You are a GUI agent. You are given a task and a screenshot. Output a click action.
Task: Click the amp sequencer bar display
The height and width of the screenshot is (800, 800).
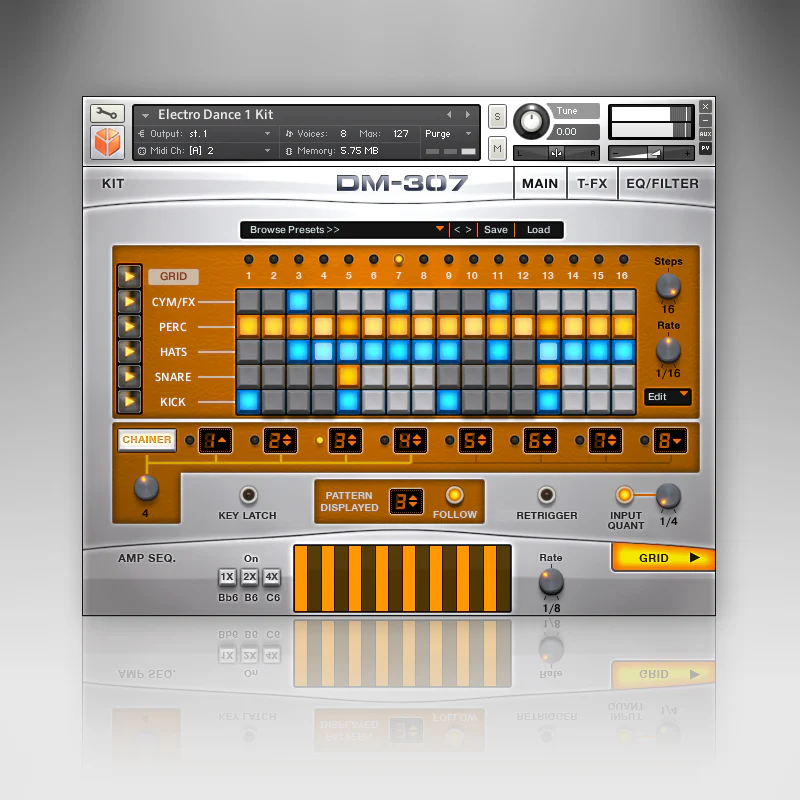pos(403,578)
